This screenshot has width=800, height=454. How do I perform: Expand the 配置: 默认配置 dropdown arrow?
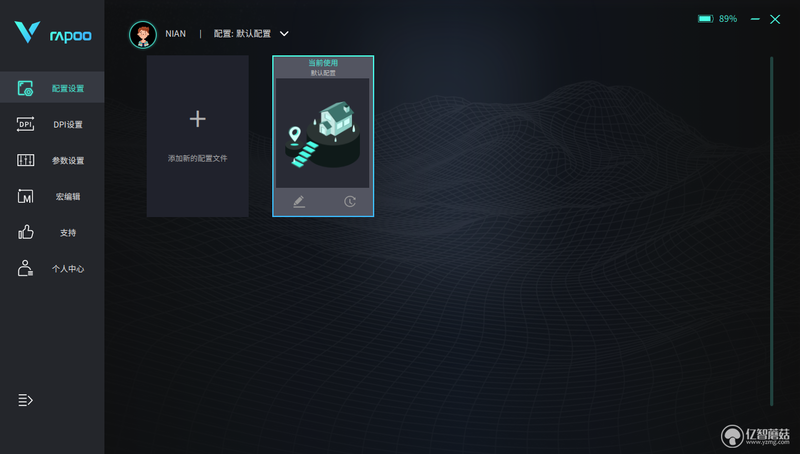(x=284, y=34)
